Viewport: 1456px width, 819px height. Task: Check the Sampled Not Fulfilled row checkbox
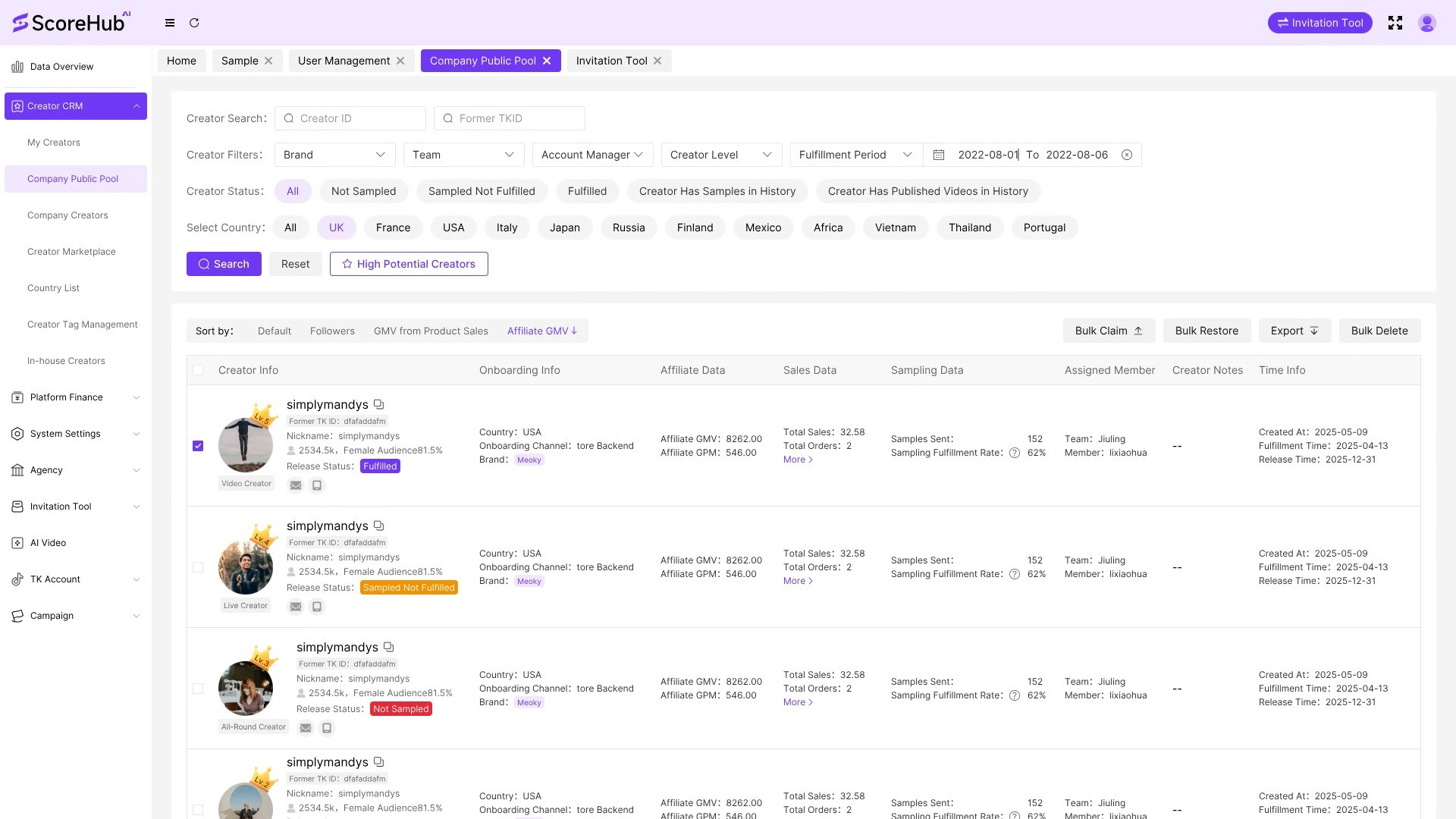click(x=198, y=567)
